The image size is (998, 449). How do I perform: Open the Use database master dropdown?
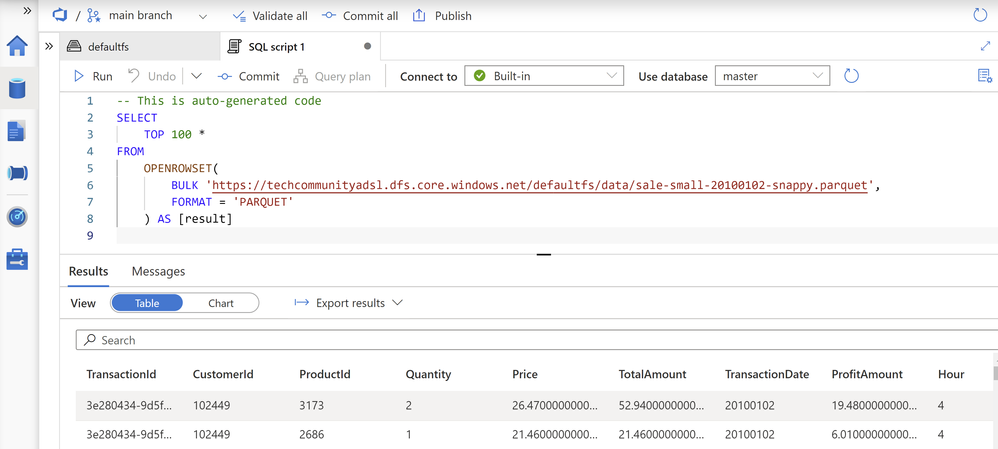(x=772, y=76)
